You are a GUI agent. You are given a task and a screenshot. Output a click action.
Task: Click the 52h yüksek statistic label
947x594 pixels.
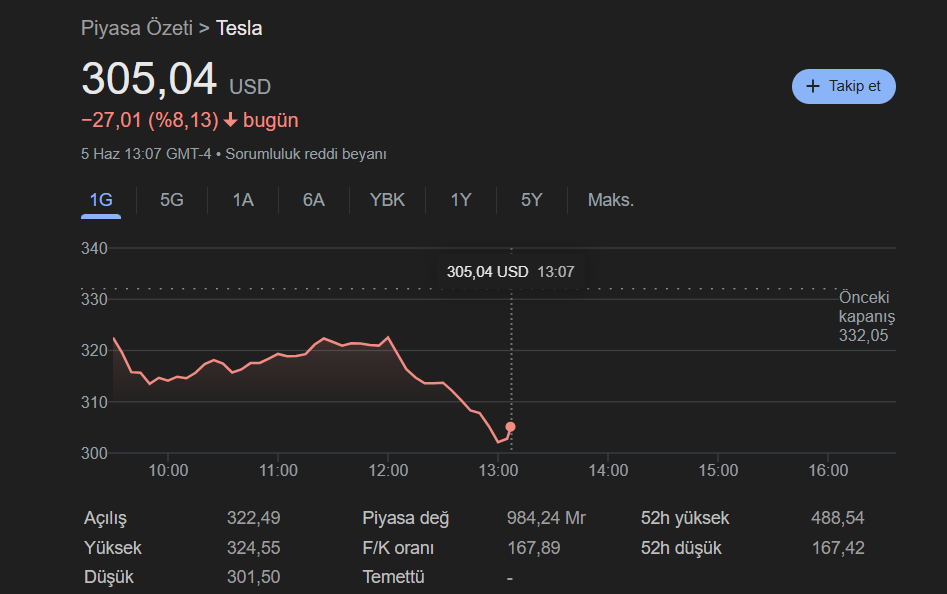(x=685, y=518)
